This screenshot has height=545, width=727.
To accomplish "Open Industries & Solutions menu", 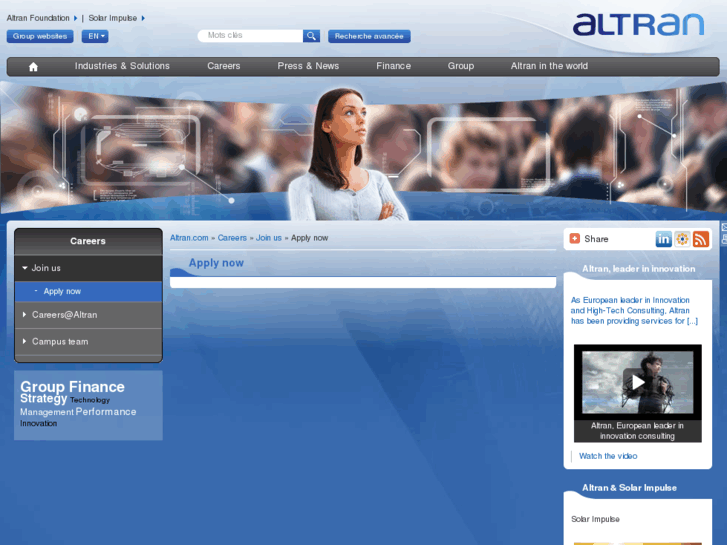I will pyautogui.click(x=122, y=66).
